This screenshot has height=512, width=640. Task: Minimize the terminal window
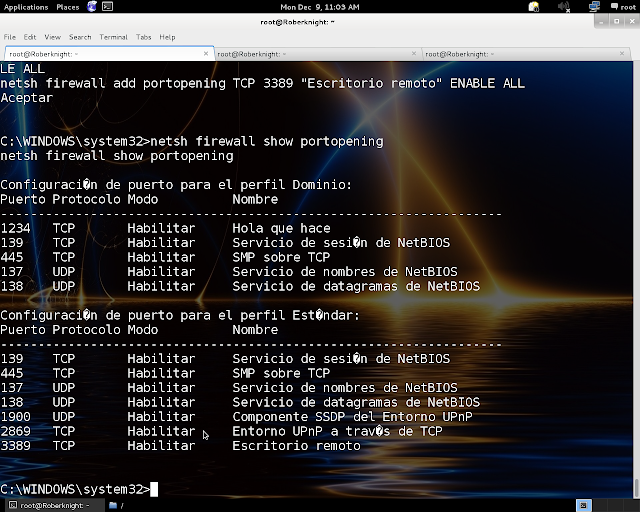[601, 22]
